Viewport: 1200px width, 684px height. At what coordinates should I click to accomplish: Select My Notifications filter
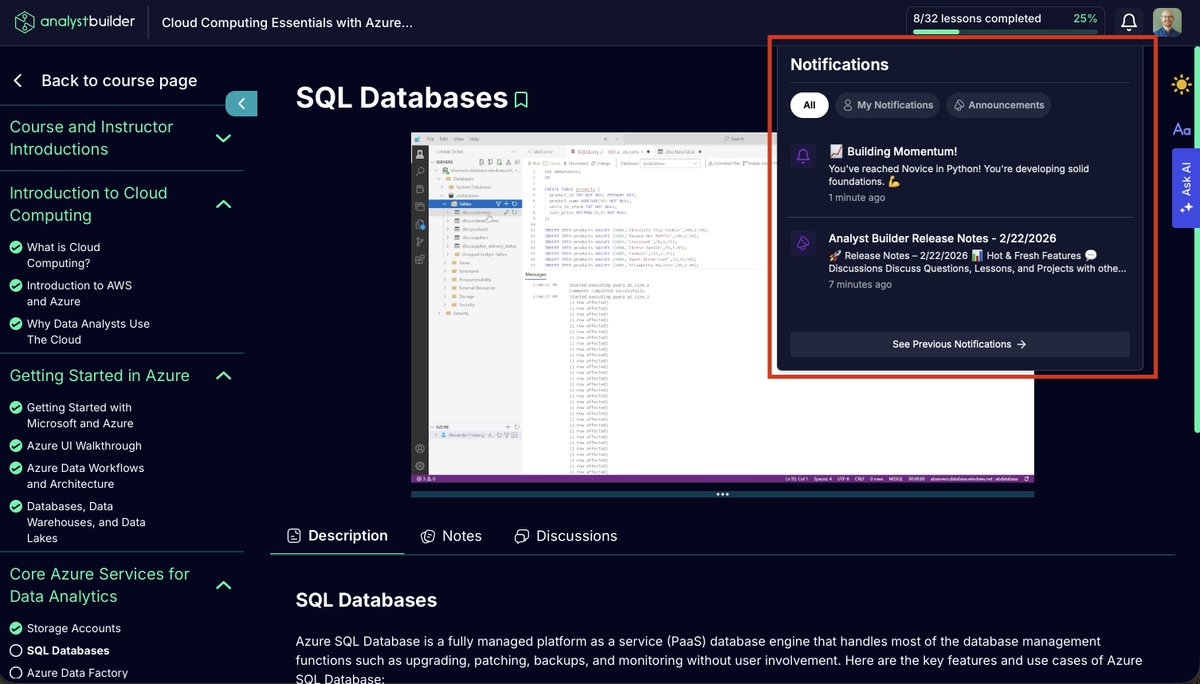[887, 105]
